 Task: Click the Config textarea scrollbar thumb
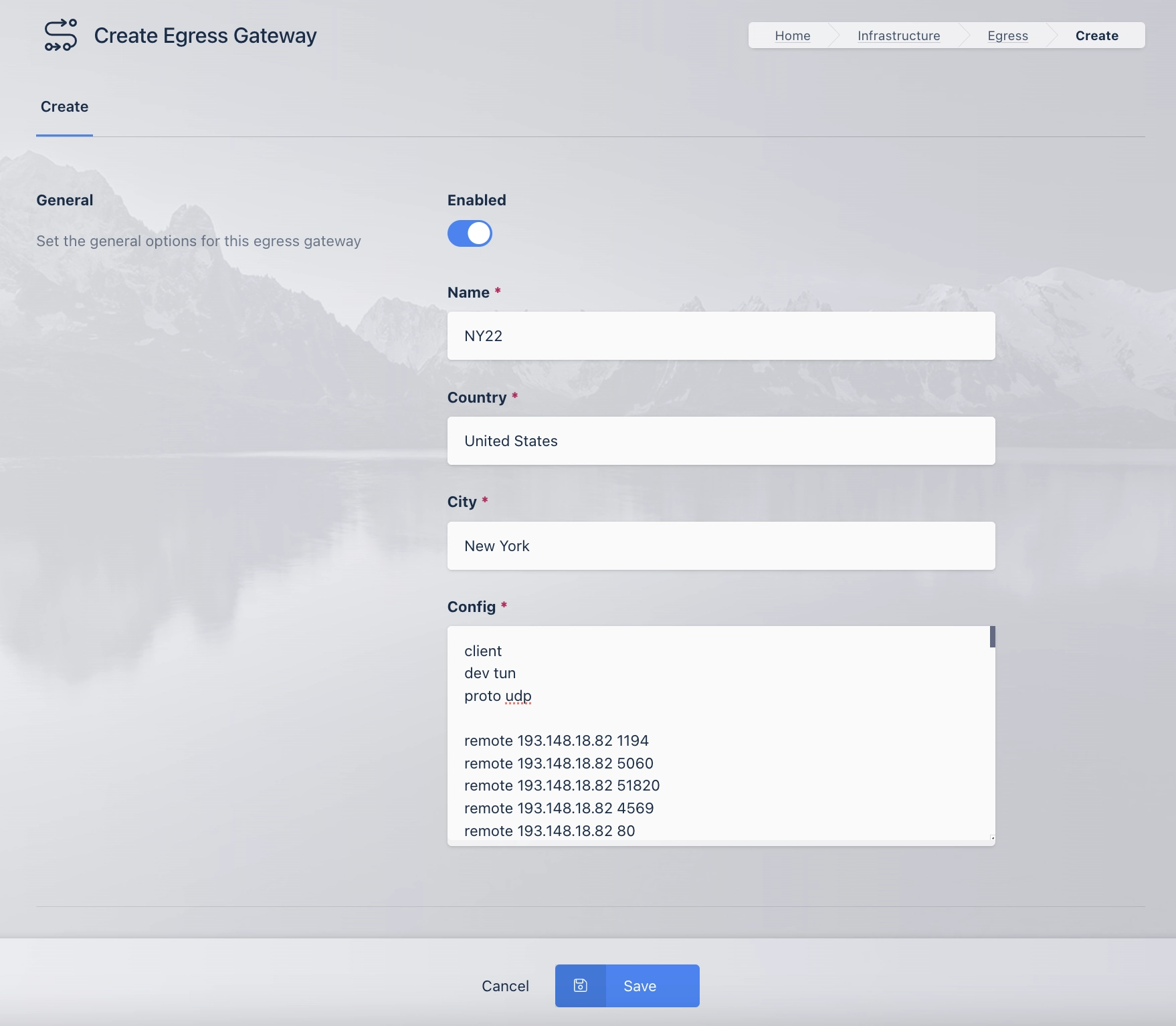click(x=992, y=637)
